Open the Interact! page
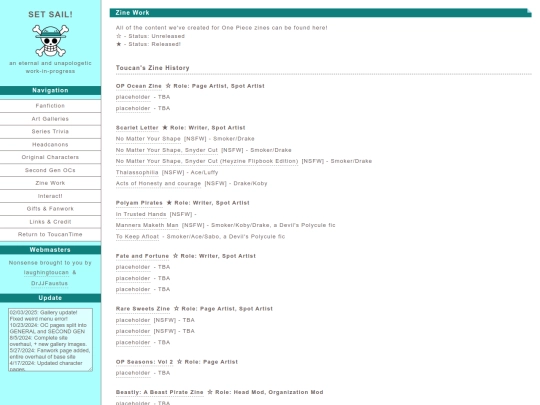This screenshot has height=405, width=540. tap(50, 196)
